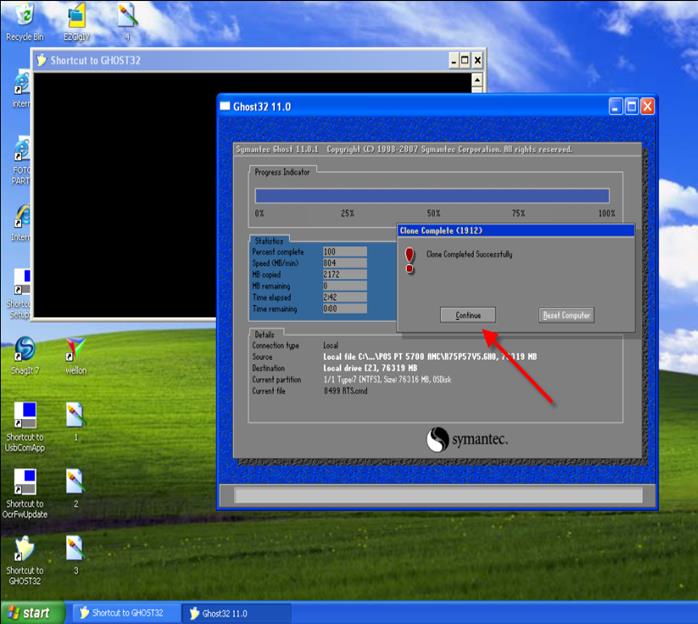Click the Connection type value Local
698x624 pixels.
pos(331,345)
